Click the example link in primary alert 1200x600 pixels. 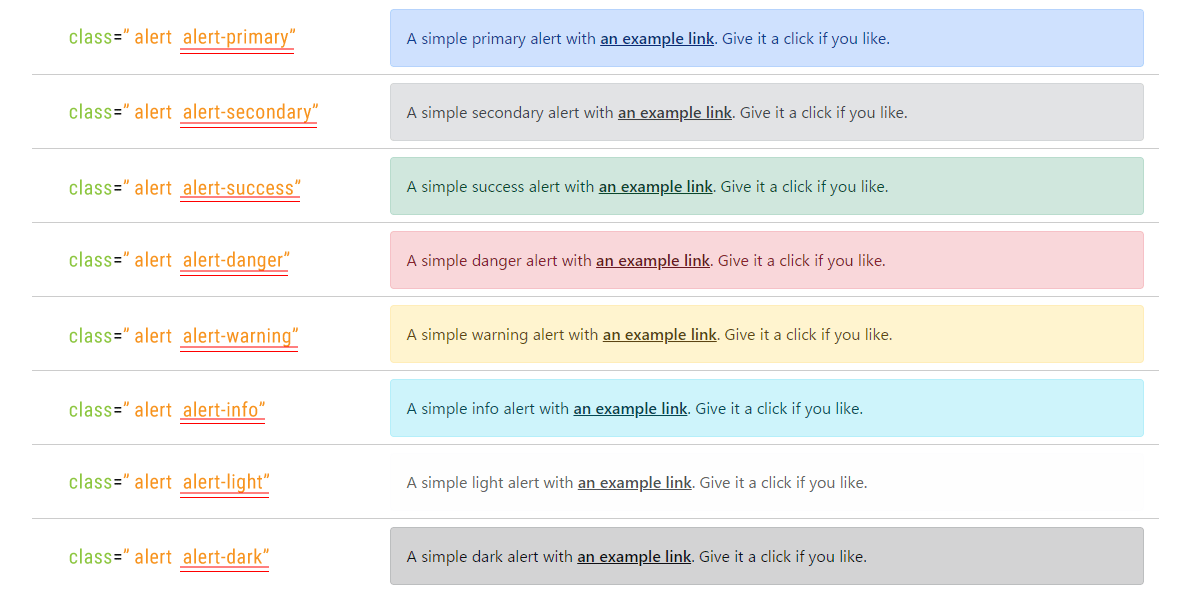(x=657, y=39)
